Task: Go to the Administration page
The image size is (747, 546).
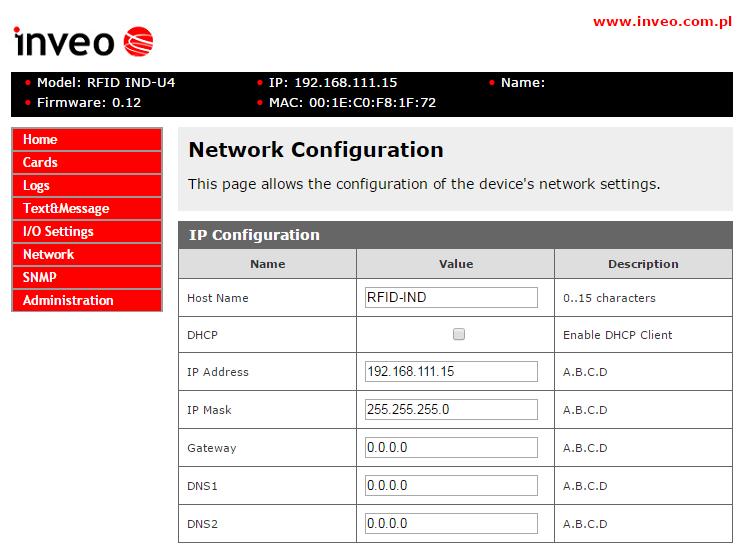Action: click(x=87, y=300)
